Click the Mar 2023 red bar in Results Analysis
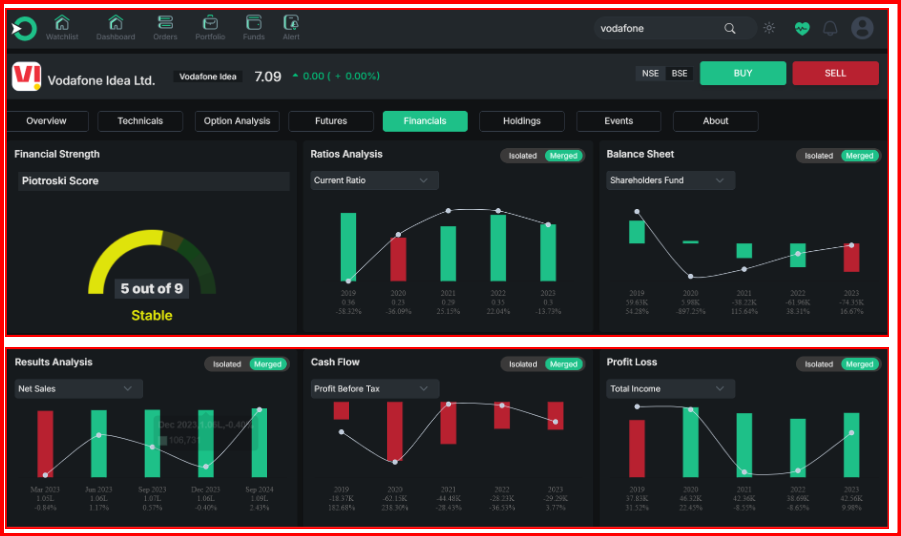This screenshot has width=901, height=536. click(x=45, y=444)
